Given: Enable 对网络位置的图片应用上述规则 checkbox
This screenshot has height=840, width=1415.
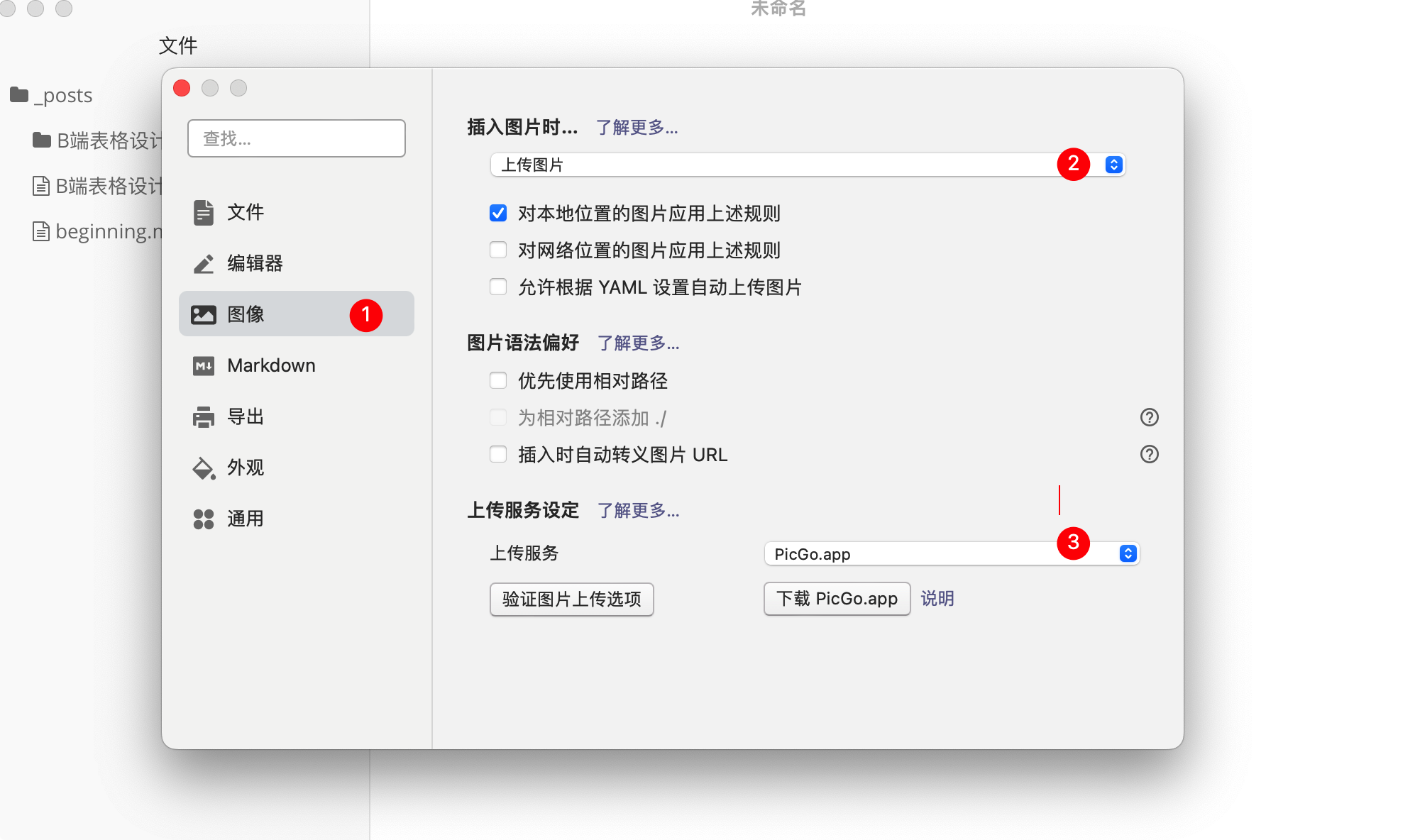Looking at the screenshot, I should pyautogui.click(x=498, y=250).
